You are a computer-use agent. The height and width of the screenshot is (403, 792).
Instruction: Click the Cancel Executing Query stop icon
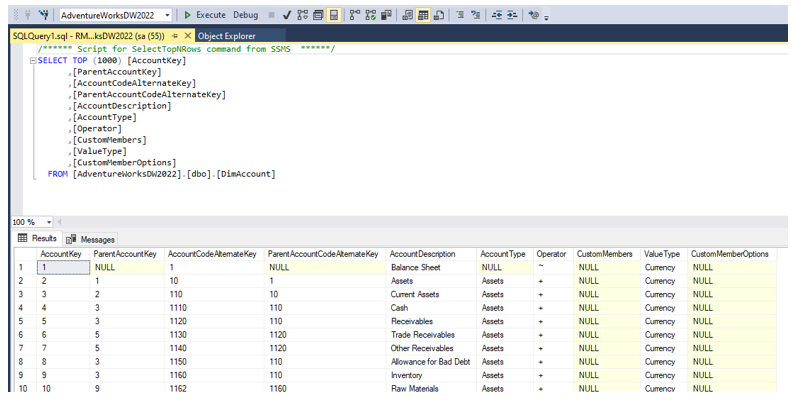click(x=271, y=15)
